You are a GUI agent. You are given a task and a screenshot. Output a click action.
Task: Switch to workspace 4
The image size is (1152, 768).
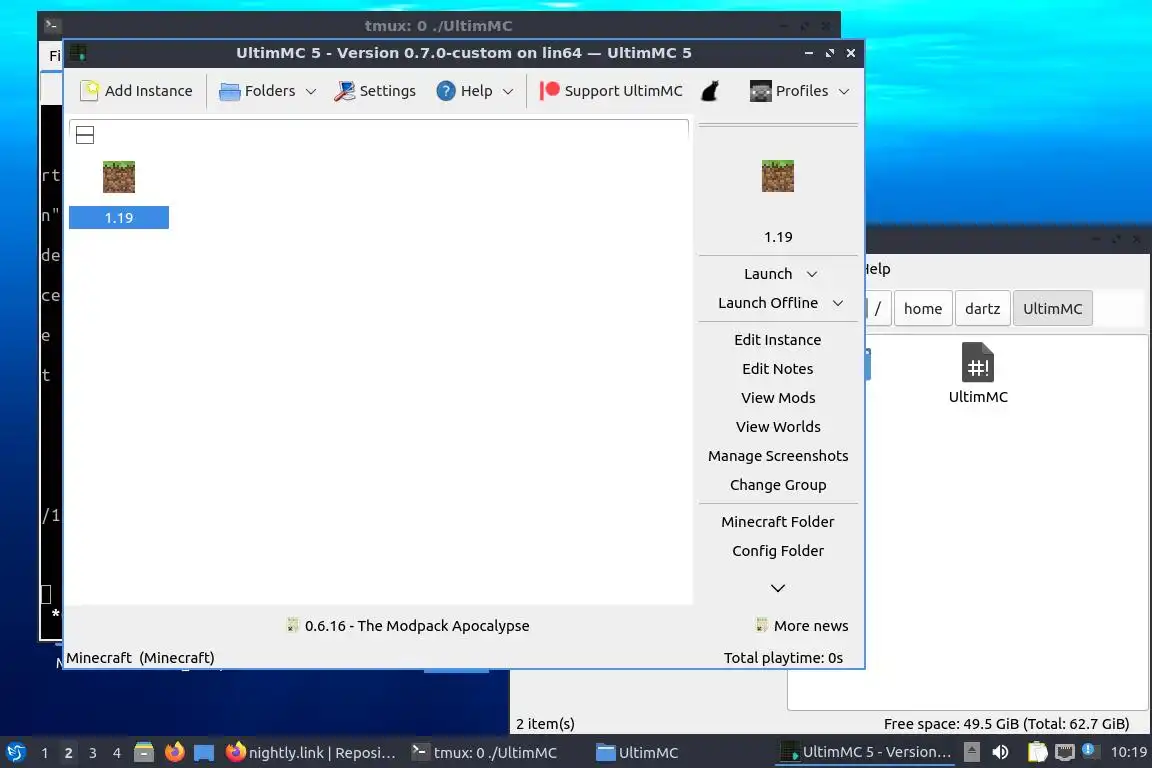click(x=117, y=753)
